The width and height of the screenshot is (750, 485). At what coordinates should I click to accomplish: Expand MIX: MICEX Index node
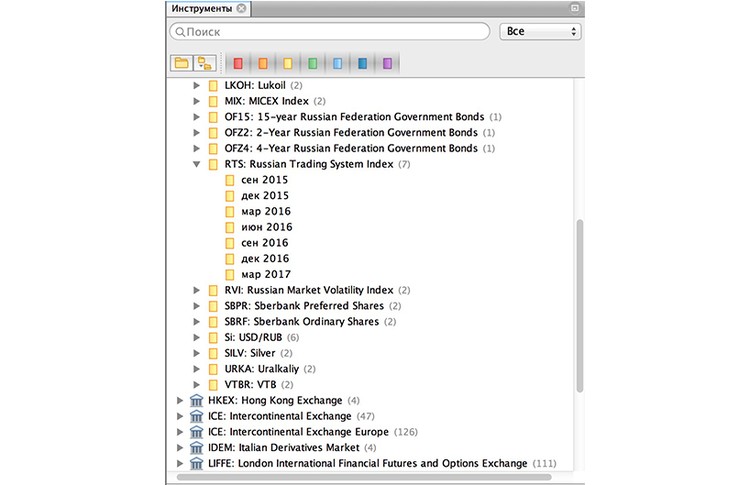196,101
